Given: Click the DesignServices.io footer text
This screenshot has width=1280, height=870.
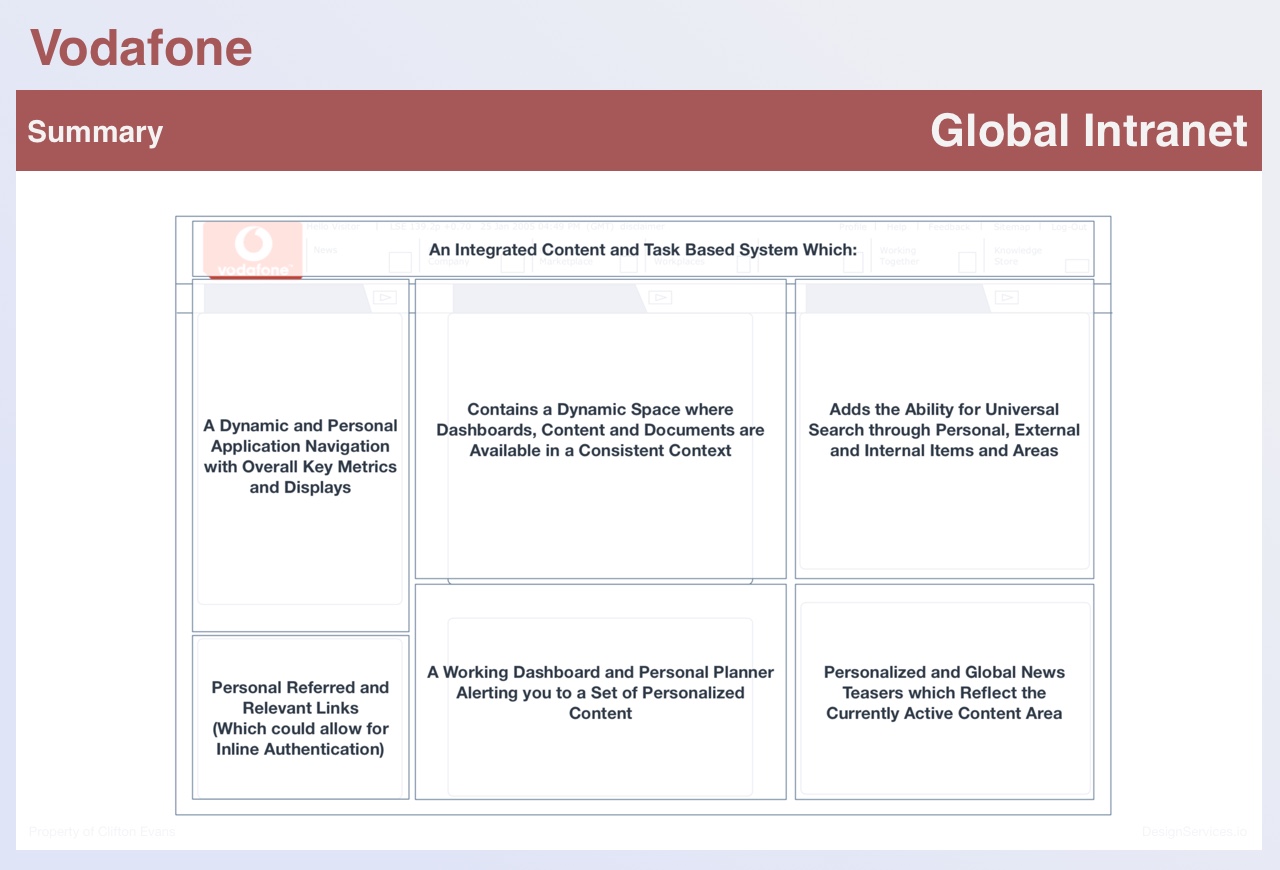Looking at the screenshot, I should point(1194,832).
